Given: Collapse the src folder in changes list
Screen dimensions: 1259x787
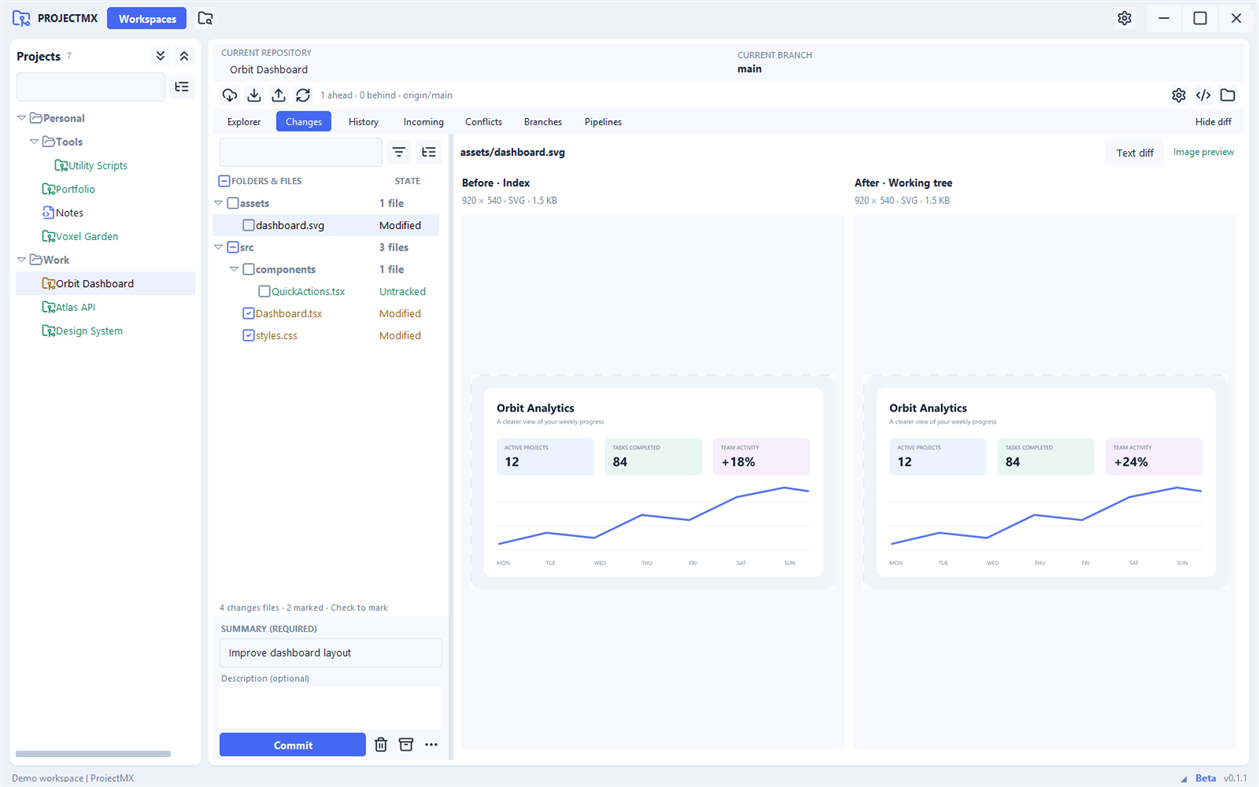Looking at the screenshot, I should click(x=219, y=247).
